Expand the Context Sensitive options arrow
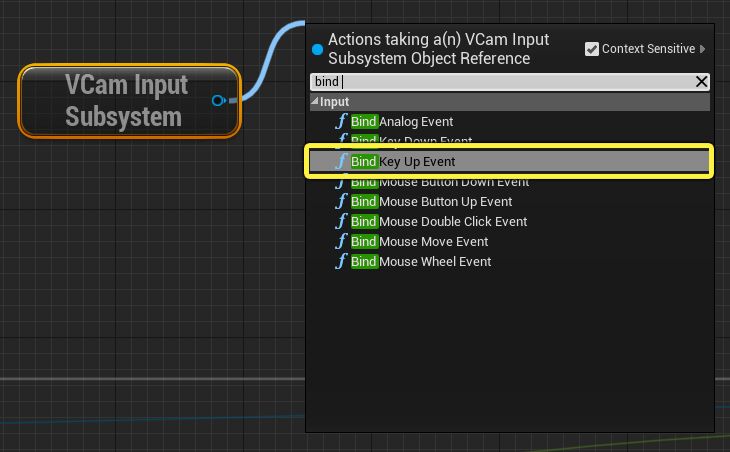The height and width of the screenshot is (452, 730). (703, 49)
